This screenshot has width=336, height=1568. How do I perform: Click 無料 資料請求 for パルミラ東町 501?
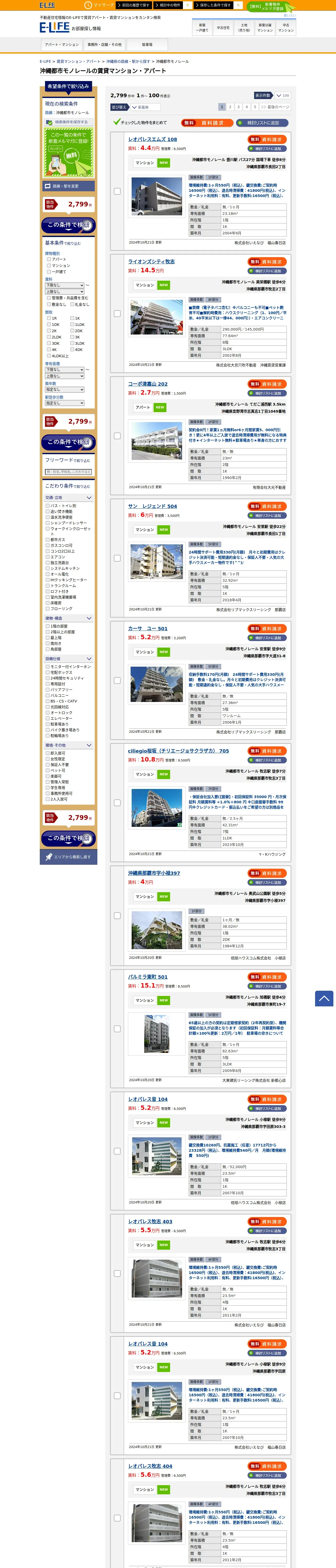click(x=268, y=977)
